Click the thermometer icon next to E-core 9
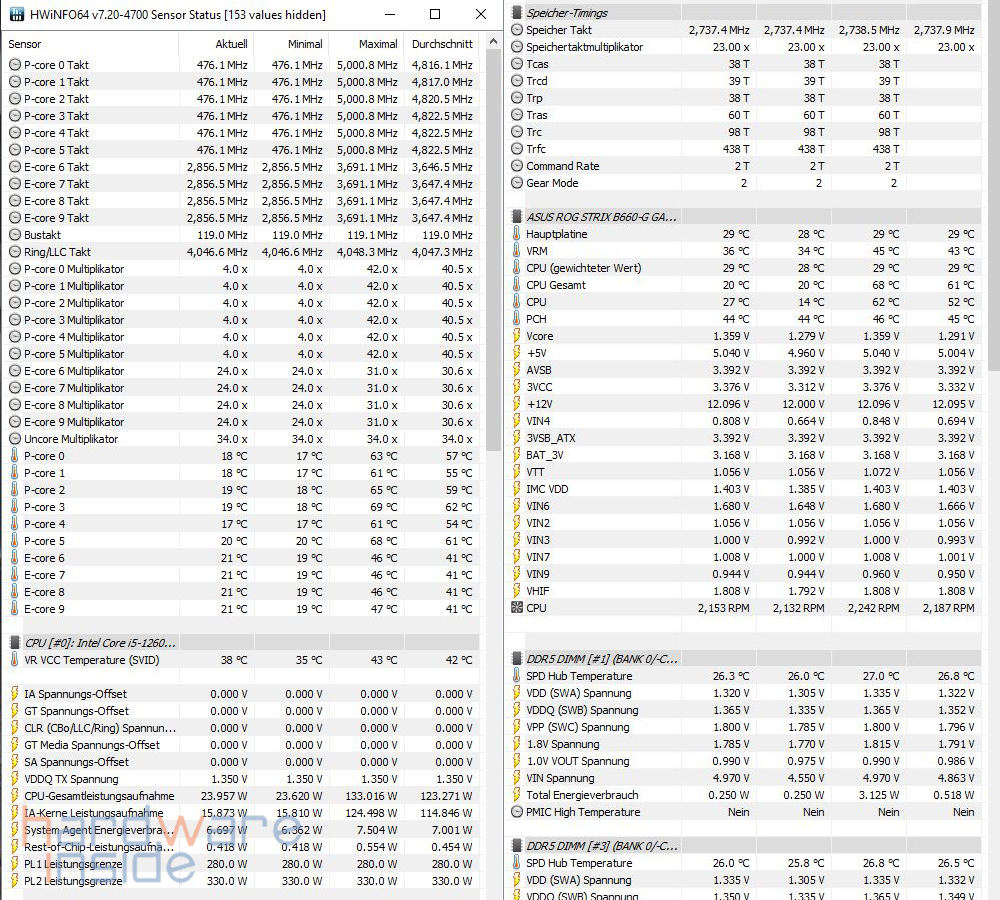The image size is (1000, 900). coord(14,609)
